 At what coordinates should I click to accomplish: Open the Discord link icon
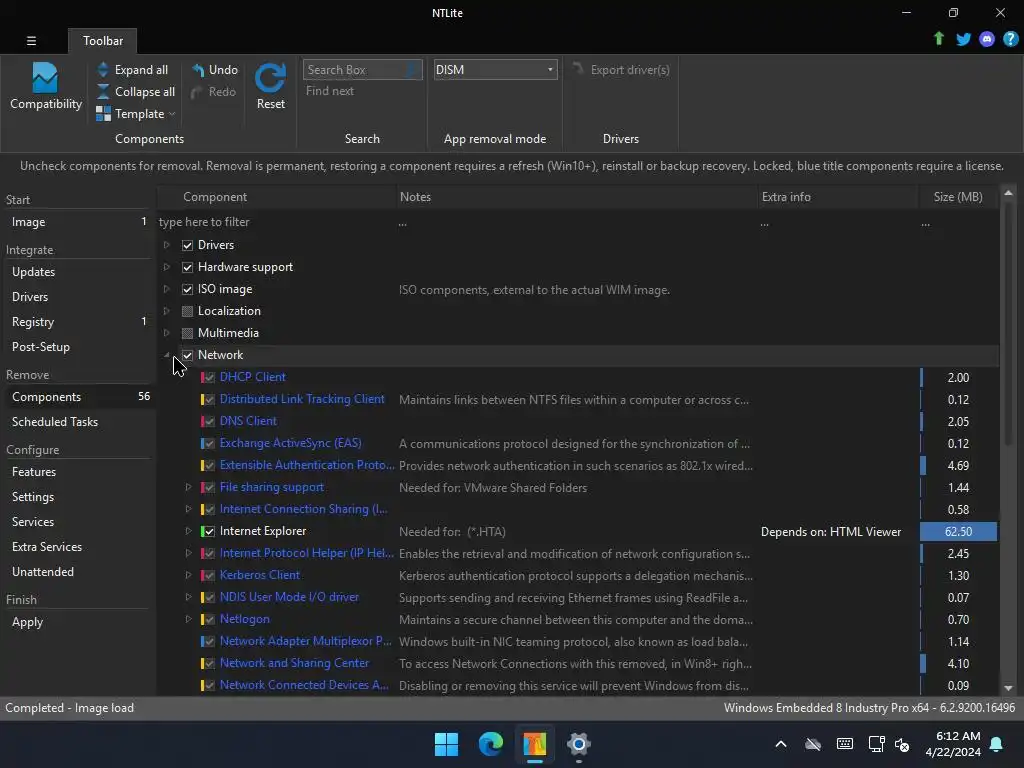[987, 39]
